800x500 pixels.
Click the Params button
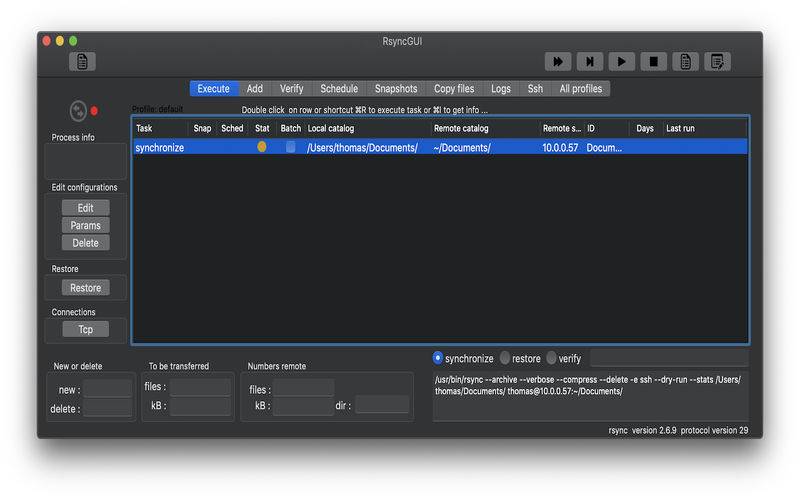(x=85, y=226)
